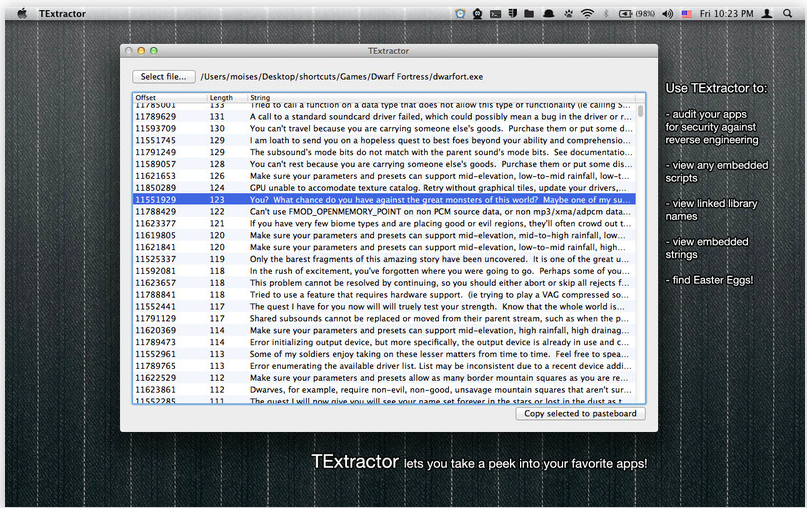
Task: Select row with offset 11620369
Action: click(384, 330)
